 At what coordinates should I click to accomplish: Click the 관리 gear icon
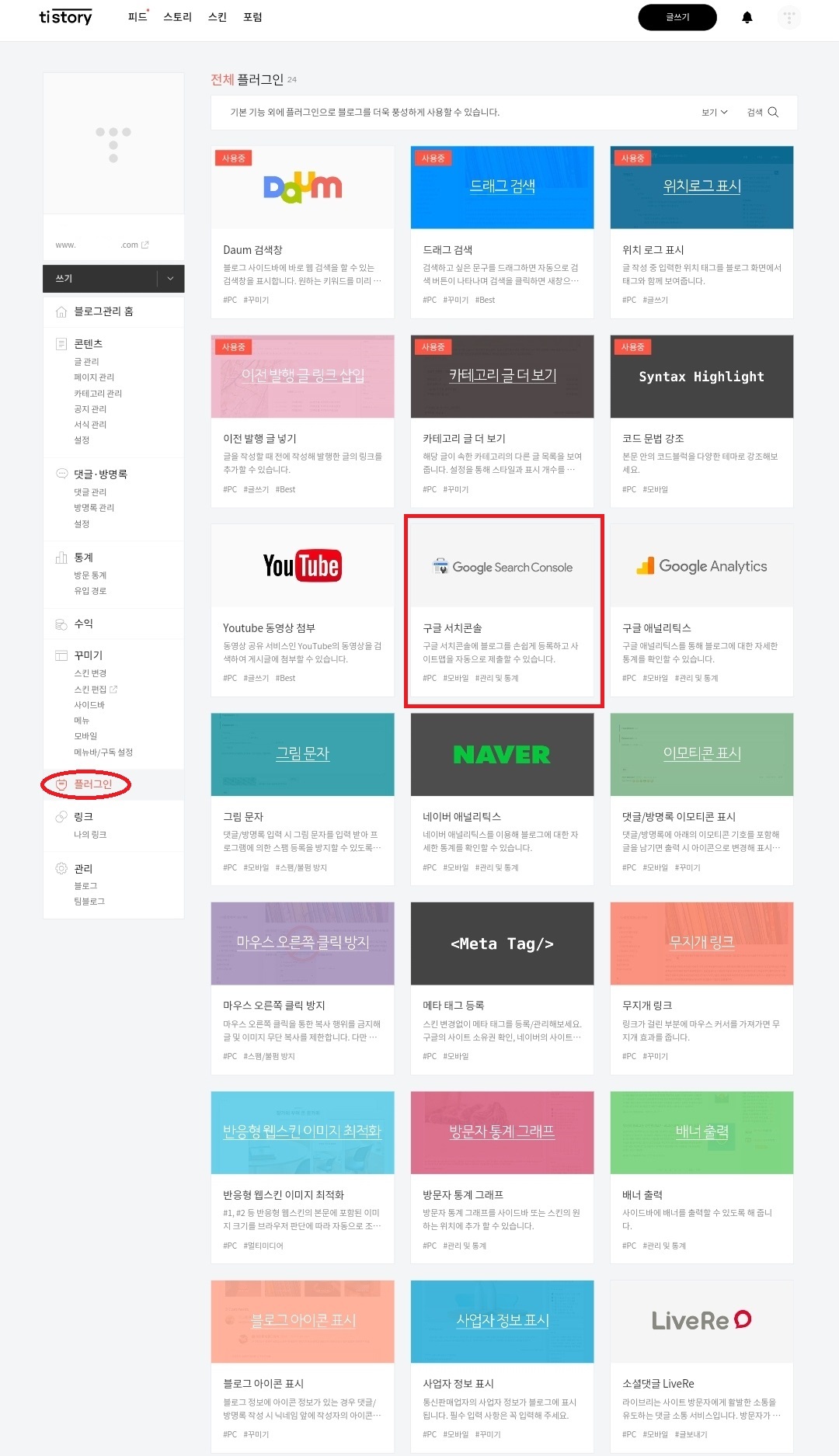[61, 868]
